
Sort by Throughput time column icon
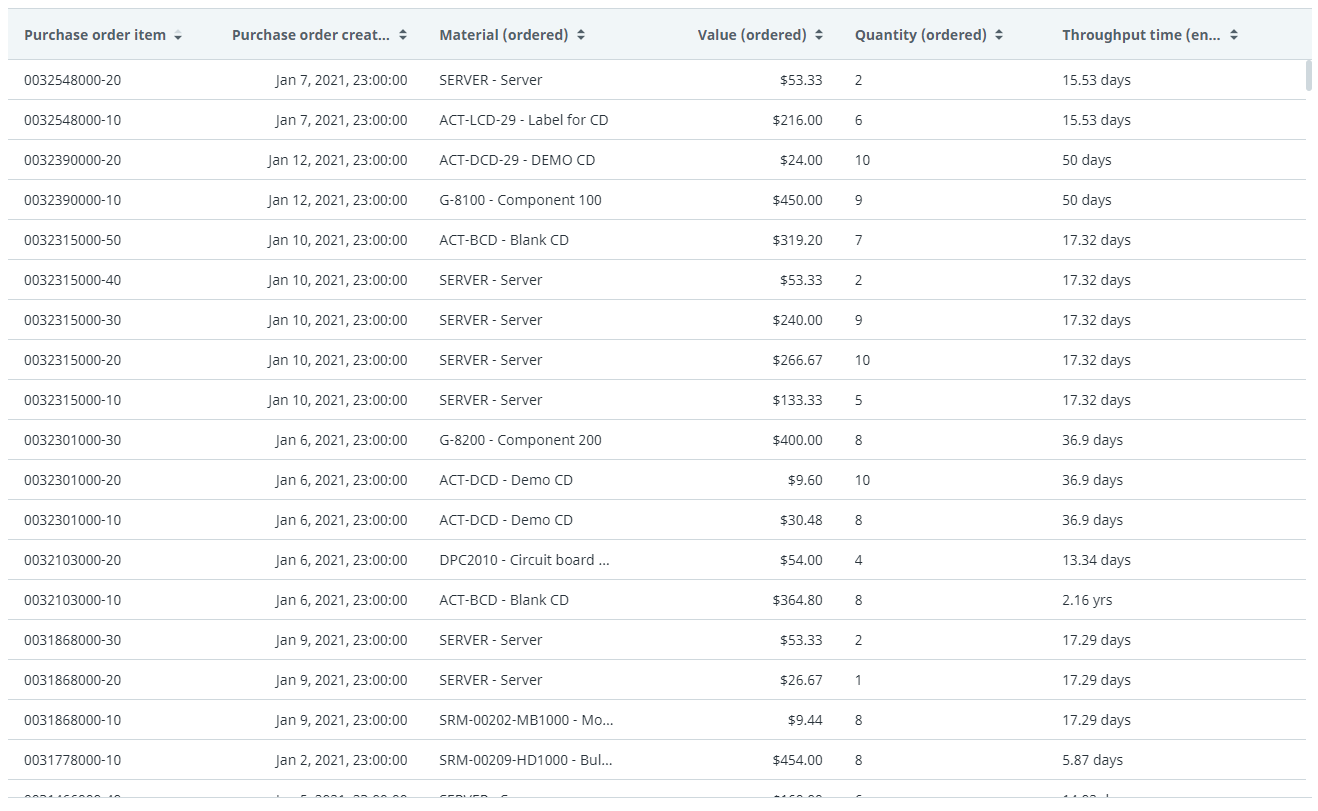tap(1234, 35)
